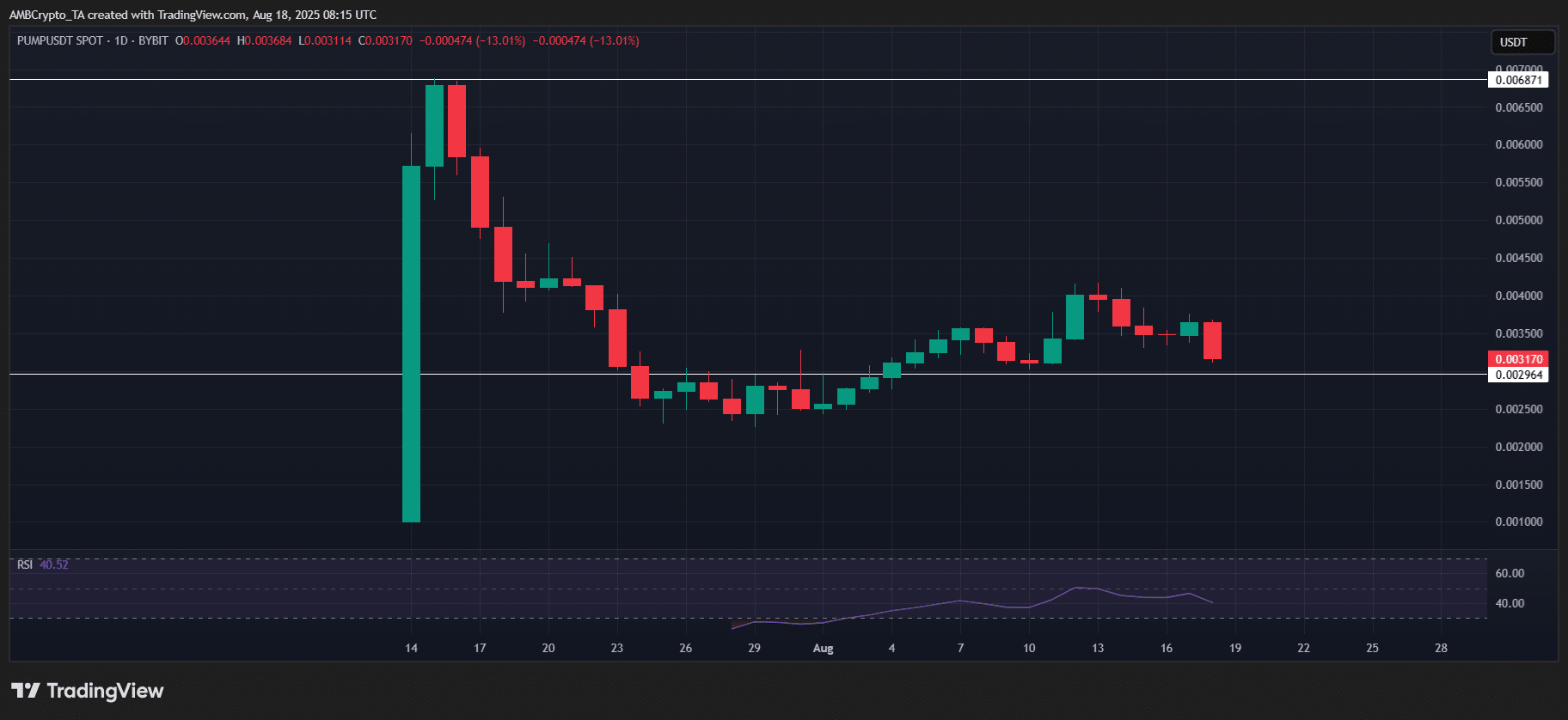Image resolution: width=1568 pixels, height=720 pixels.
Task: Click date 28 on the time axis
Action: point(1441,649)
